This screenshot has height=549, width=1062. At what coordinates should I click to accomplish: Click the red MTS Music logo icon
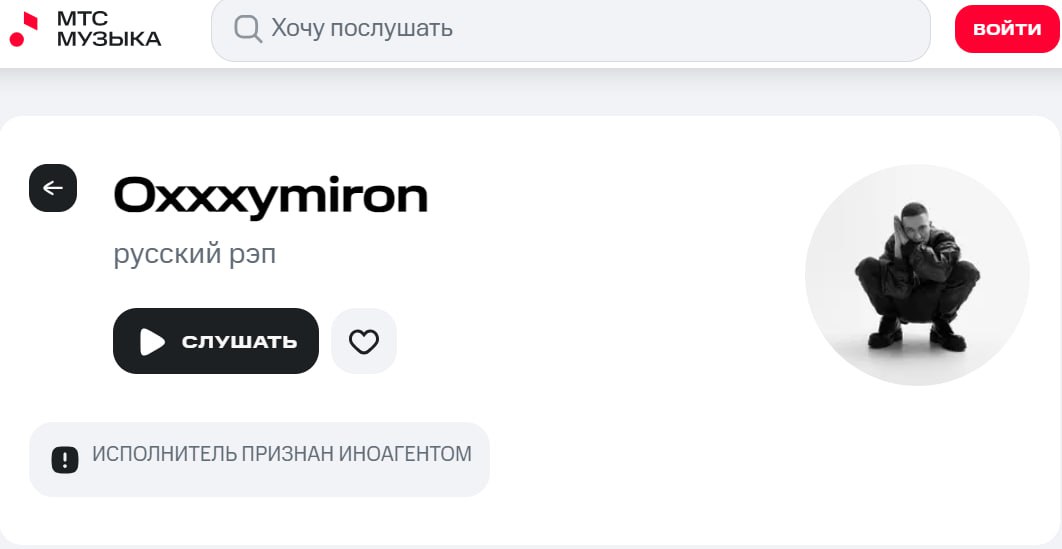(24, 29)
